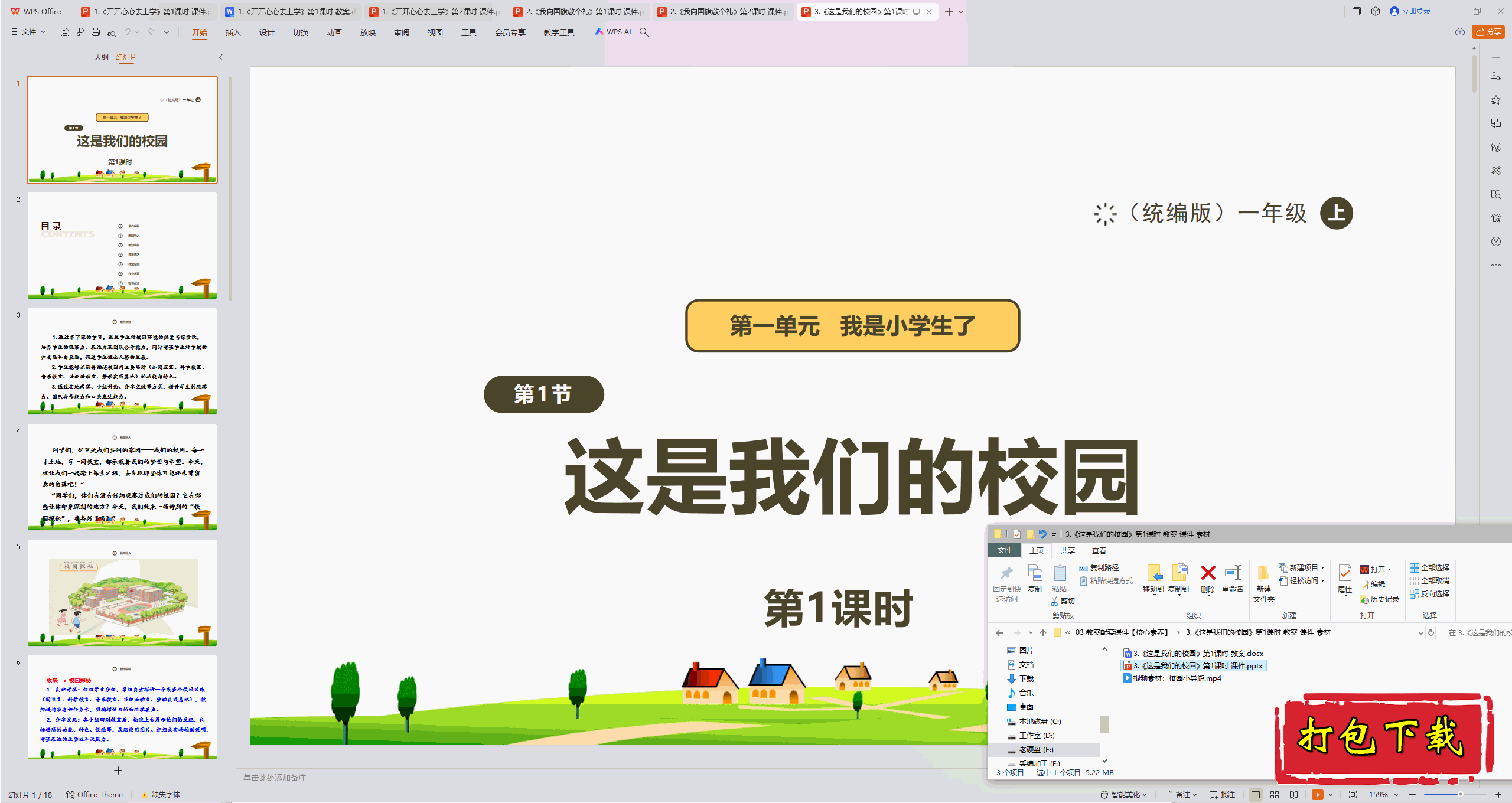The width and height of the screenshot is (1512, 803).
Task: Click Properties icon in Explorer ribbon
Action: click(x=1345, y=579)
